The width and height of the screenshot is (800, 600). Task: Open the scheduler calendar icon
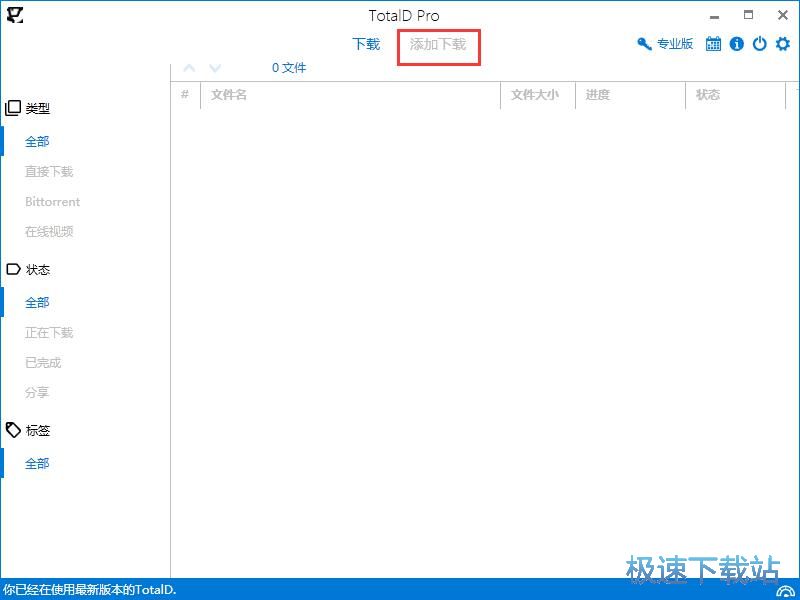(713, 44)
